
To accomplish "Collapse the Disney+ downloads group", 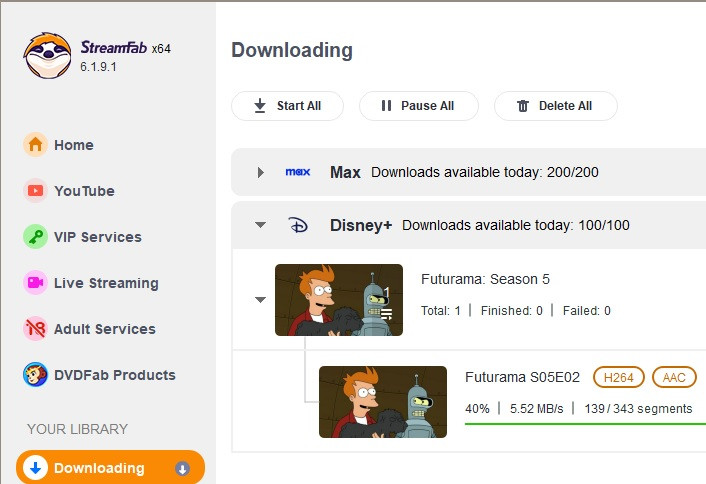I will click(260, 224).
